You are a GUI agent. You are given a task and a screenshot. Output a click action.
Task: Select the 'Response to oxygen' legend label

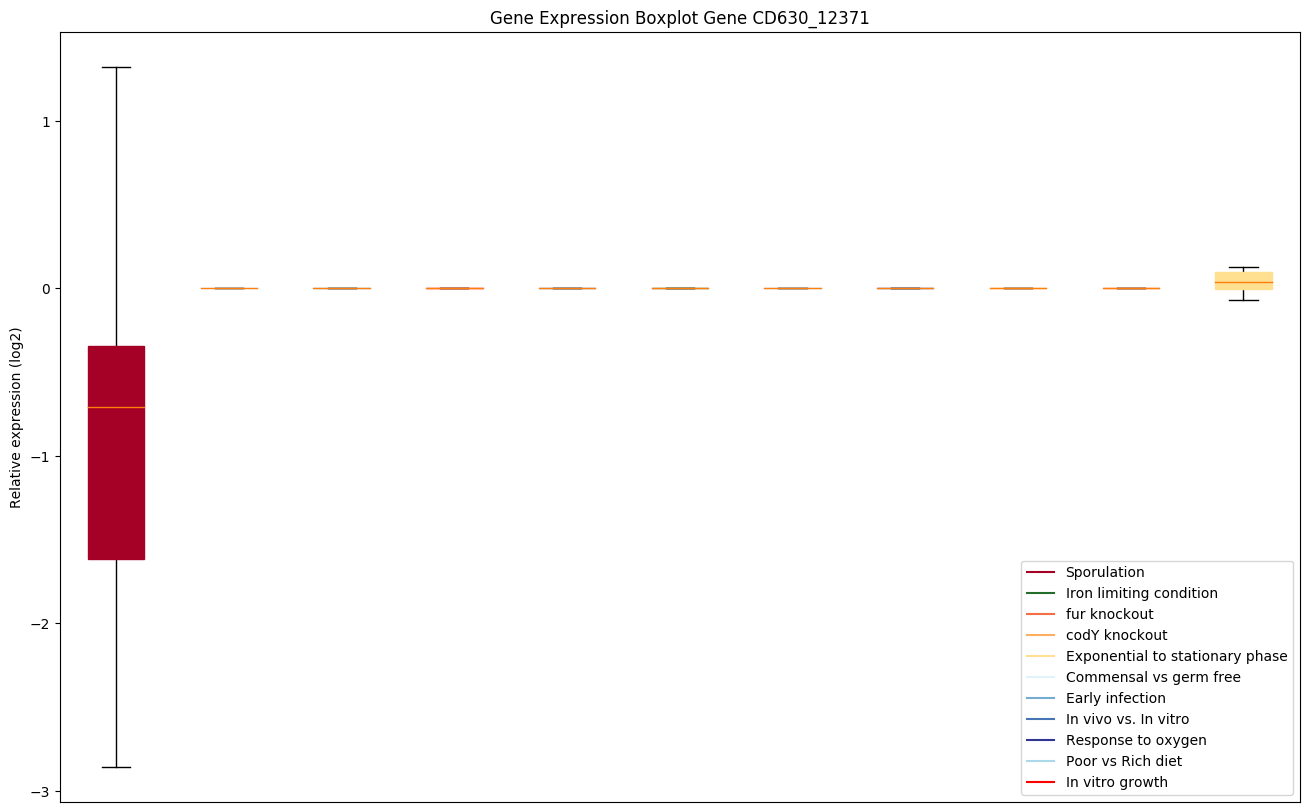pyautogui.click(x=1135, y=741)
